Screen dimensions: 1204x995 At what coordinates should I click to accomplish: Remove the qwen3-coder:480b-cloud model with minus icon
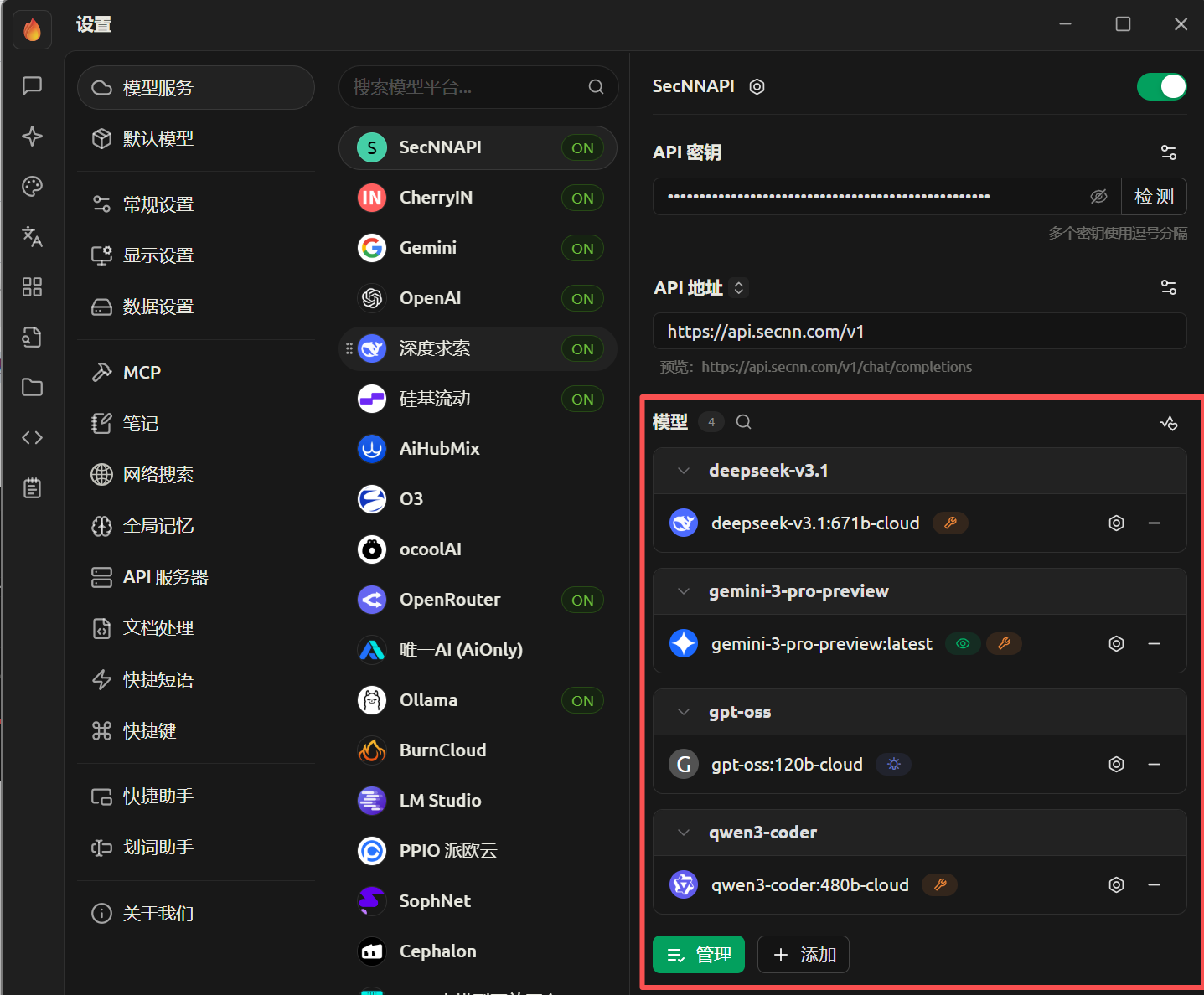click(1154, 885)
